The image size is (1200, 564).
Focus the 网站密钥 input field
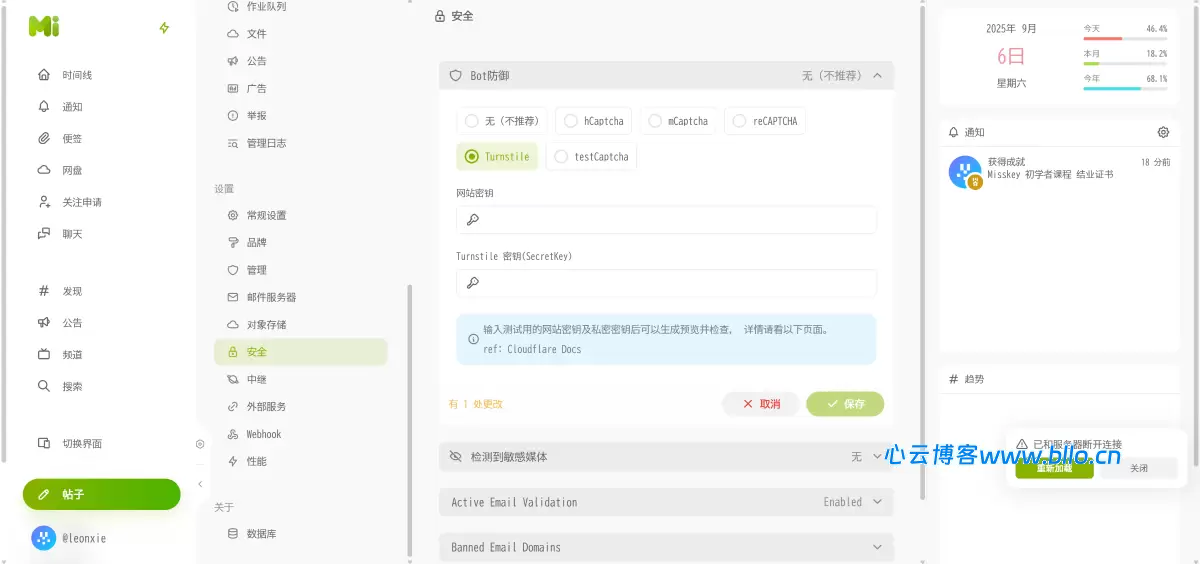click(666, 220)
